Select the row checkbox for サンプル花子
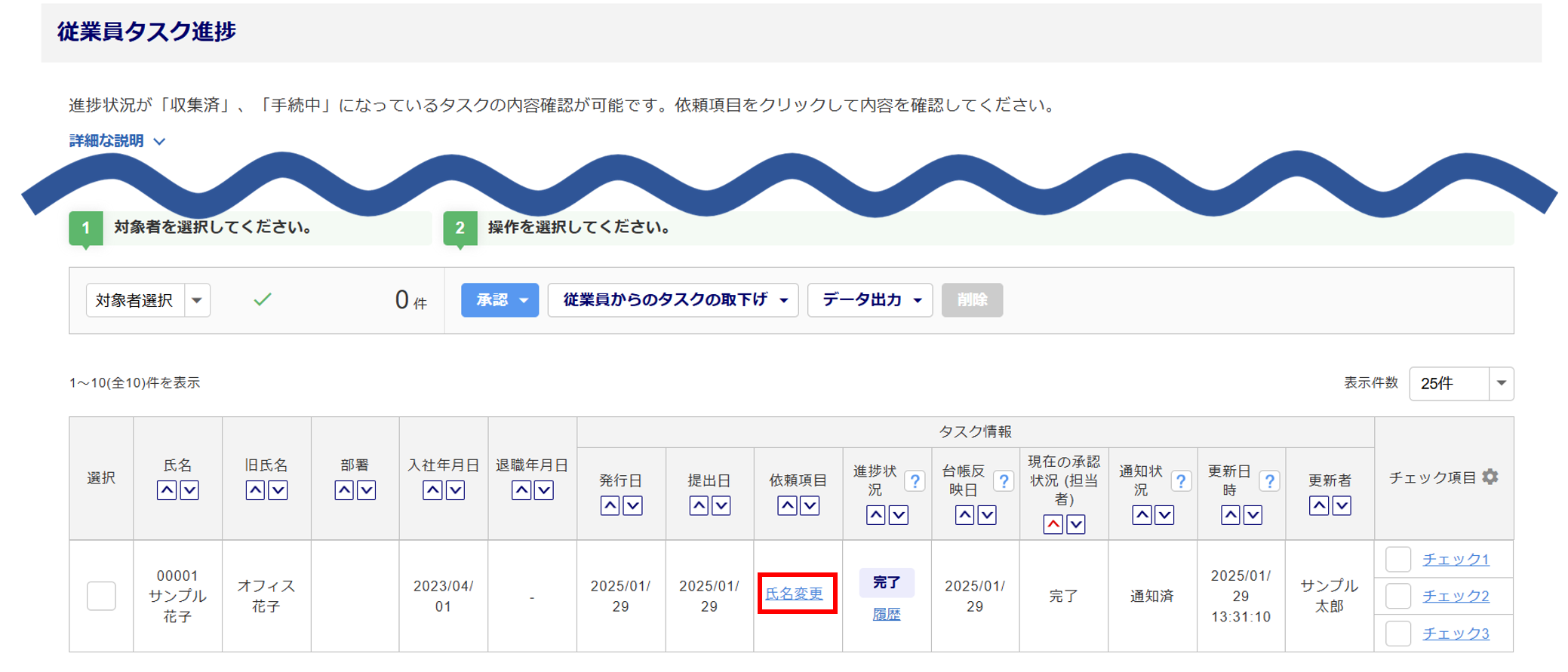Viewport: 1568px width, 672px height. click(101, 596)
